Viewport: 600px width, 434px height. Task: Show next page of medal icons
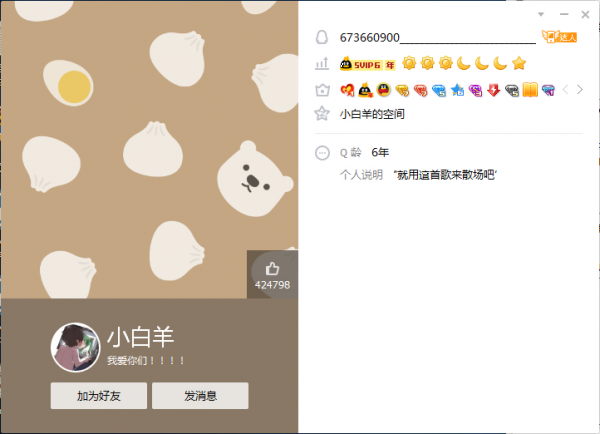[580, 90]
